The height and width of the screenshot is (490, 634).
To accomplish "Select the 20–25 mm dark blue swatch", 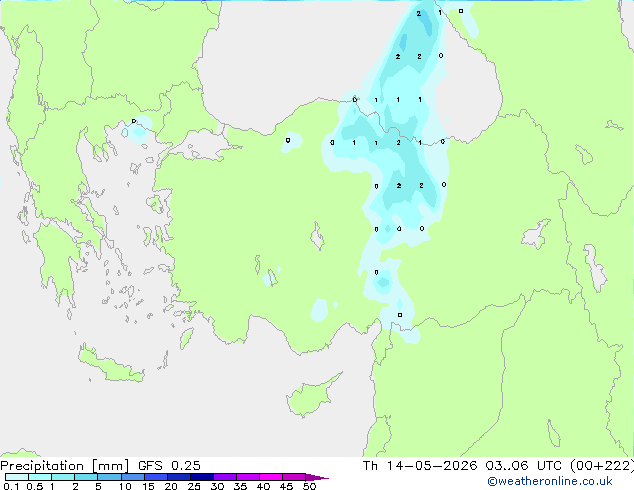I will coord(178,477).
